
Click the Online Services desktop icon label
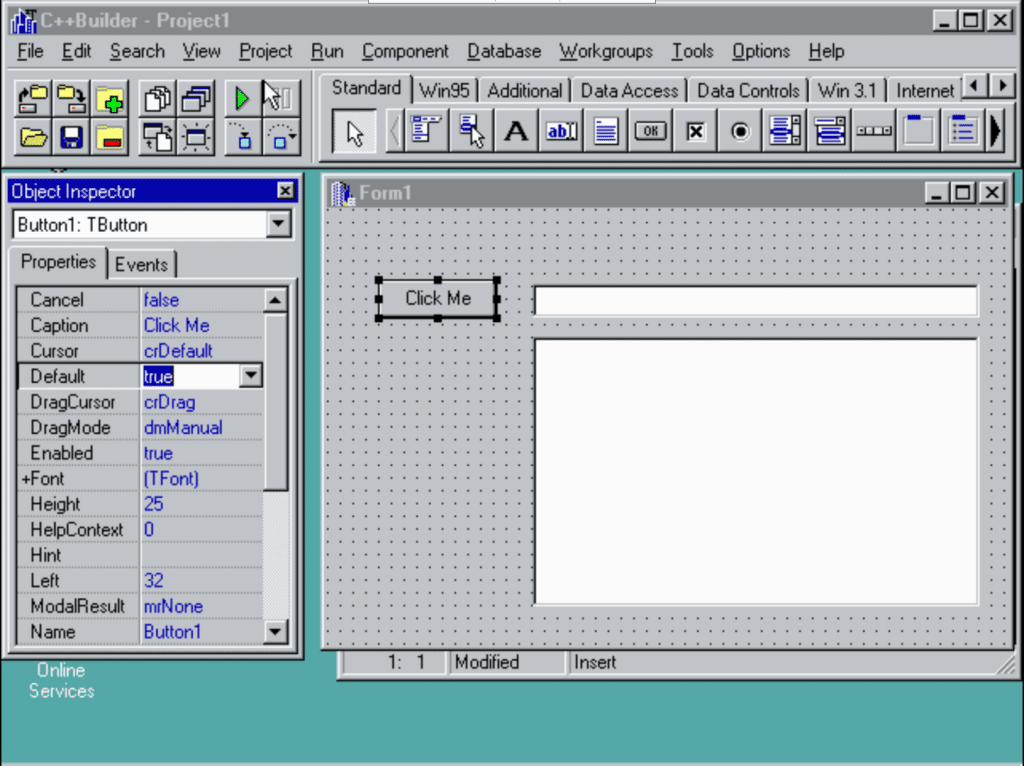click(61, 680)
